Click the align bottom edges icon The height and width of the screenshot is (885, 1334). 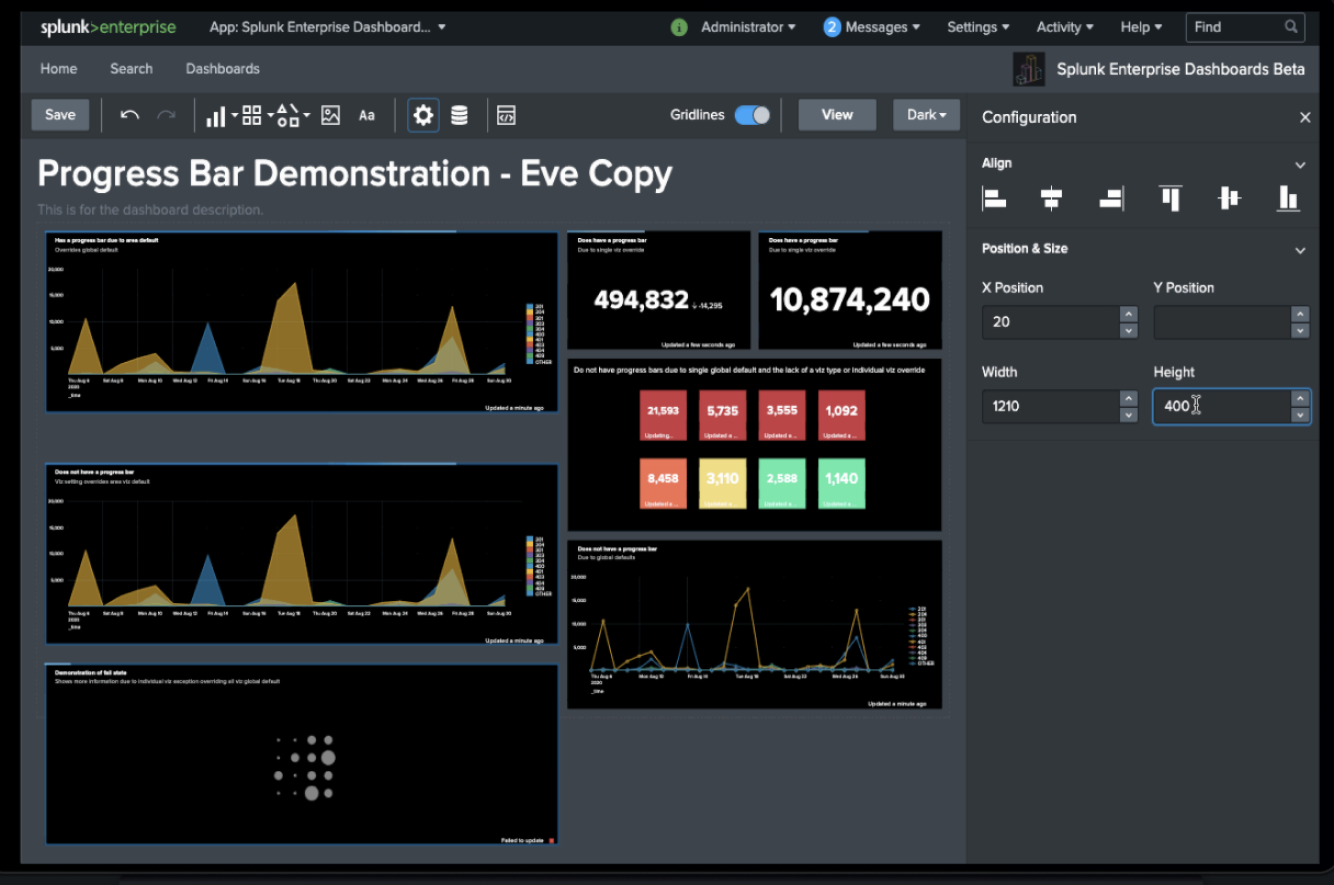tap(1288, 198)
